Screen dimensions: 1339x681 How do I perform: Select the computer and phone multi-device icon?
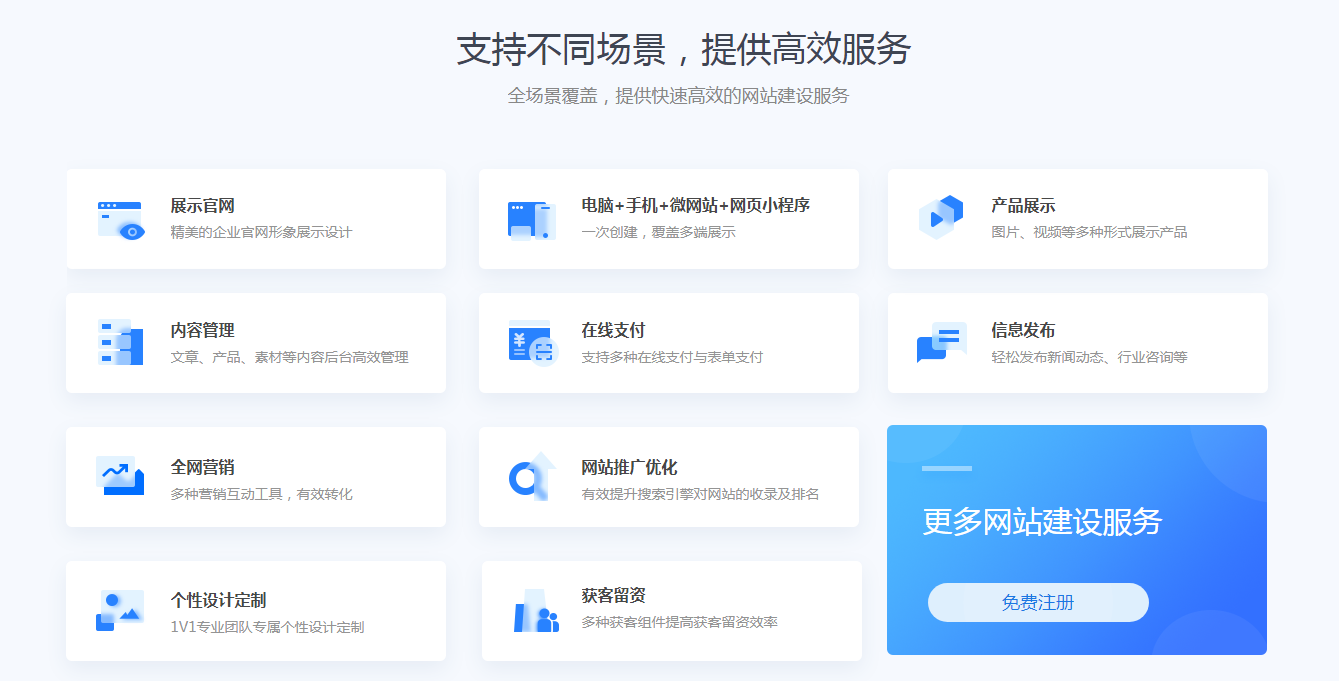tap(530, 218)
